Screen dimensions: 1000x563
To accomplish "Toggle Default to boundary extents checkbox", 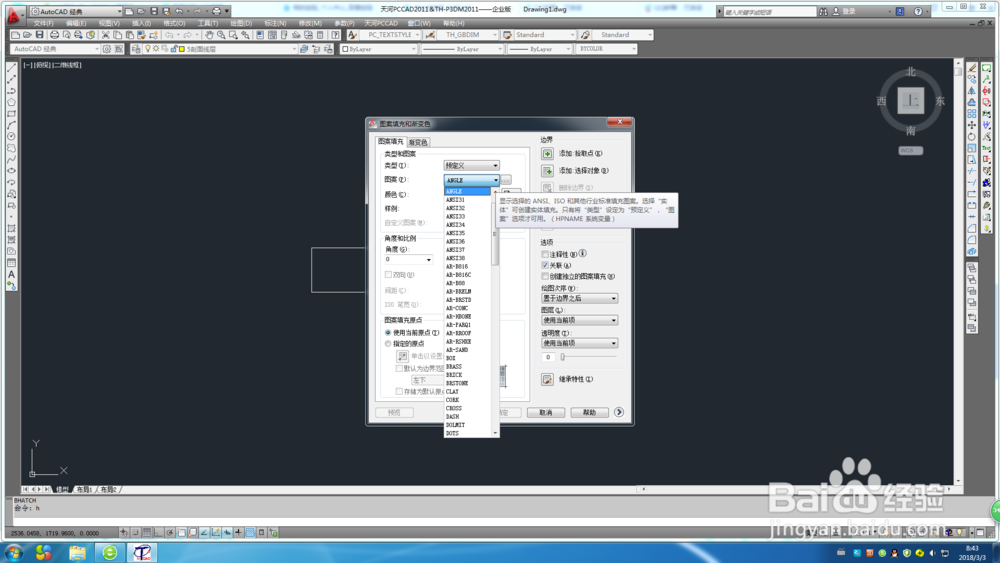I will [x=399, y=369].
